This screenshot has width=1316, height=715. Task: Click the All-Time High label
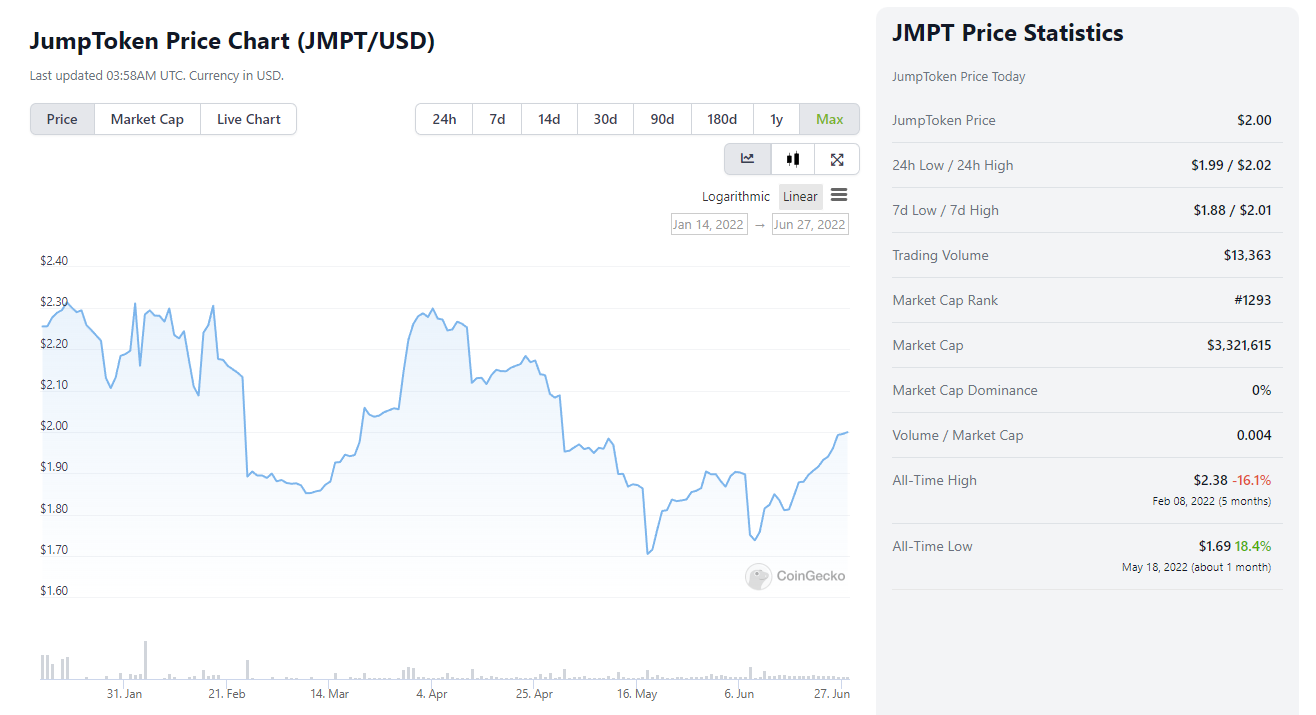[934, 480]
